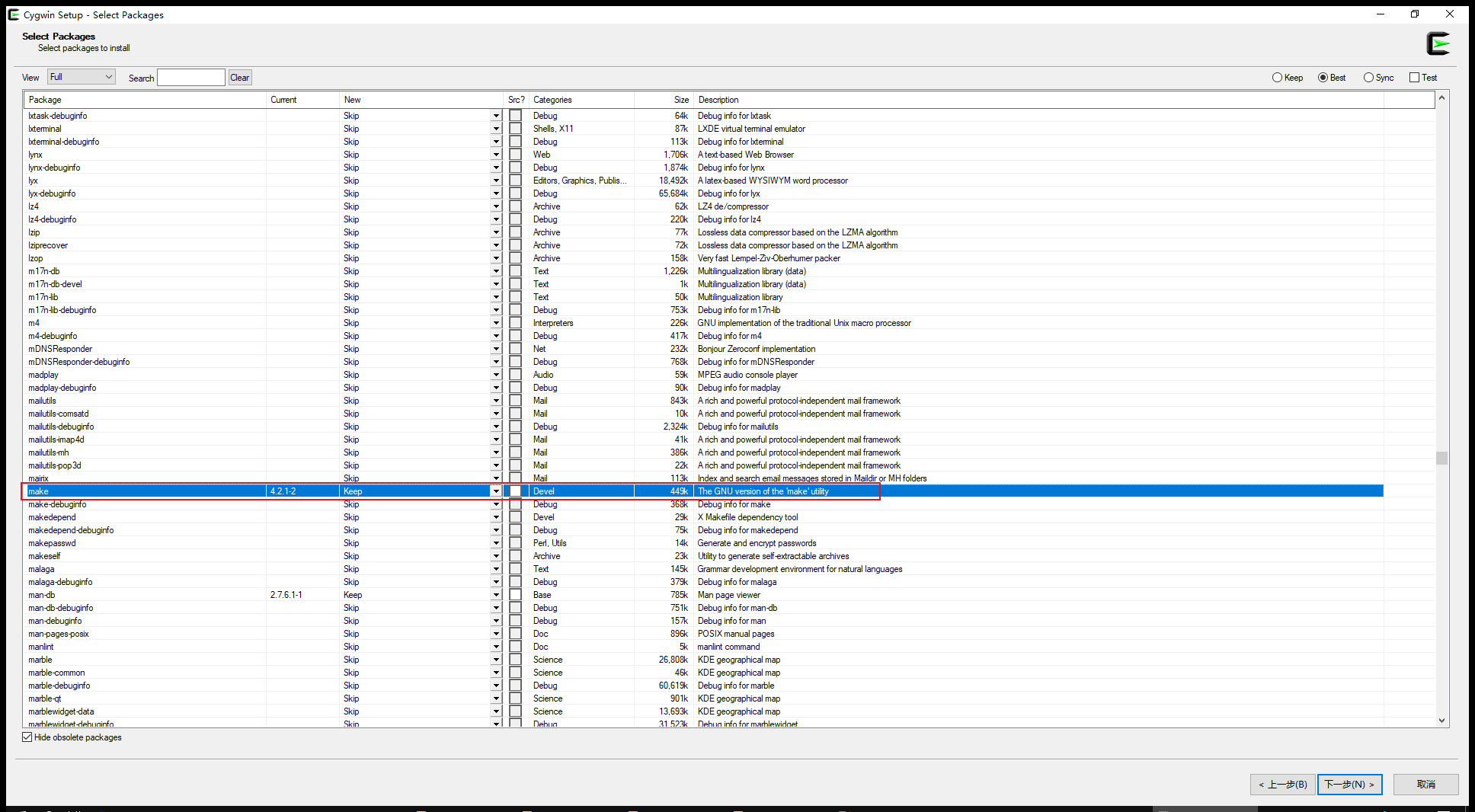Select the mailutils package name

(43, 401)
